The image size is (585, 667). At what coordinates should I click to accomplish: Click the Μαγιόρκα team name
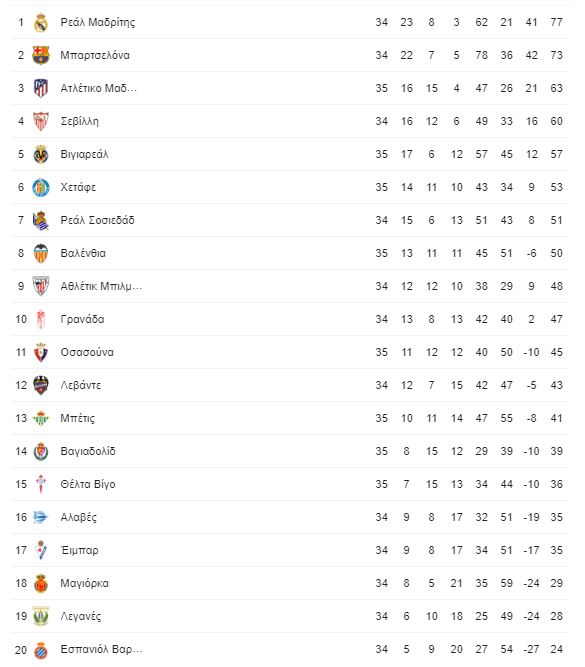point(85,584)
